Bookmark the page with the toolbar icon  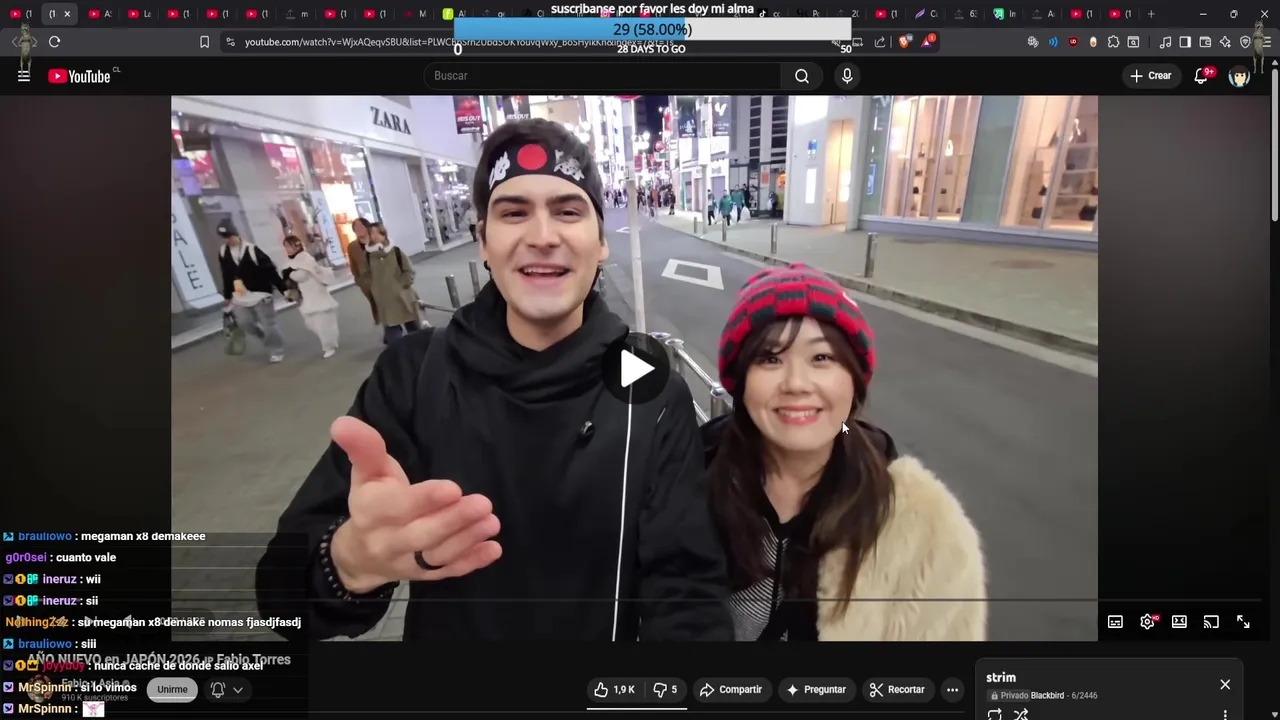(x=204, y=42)
